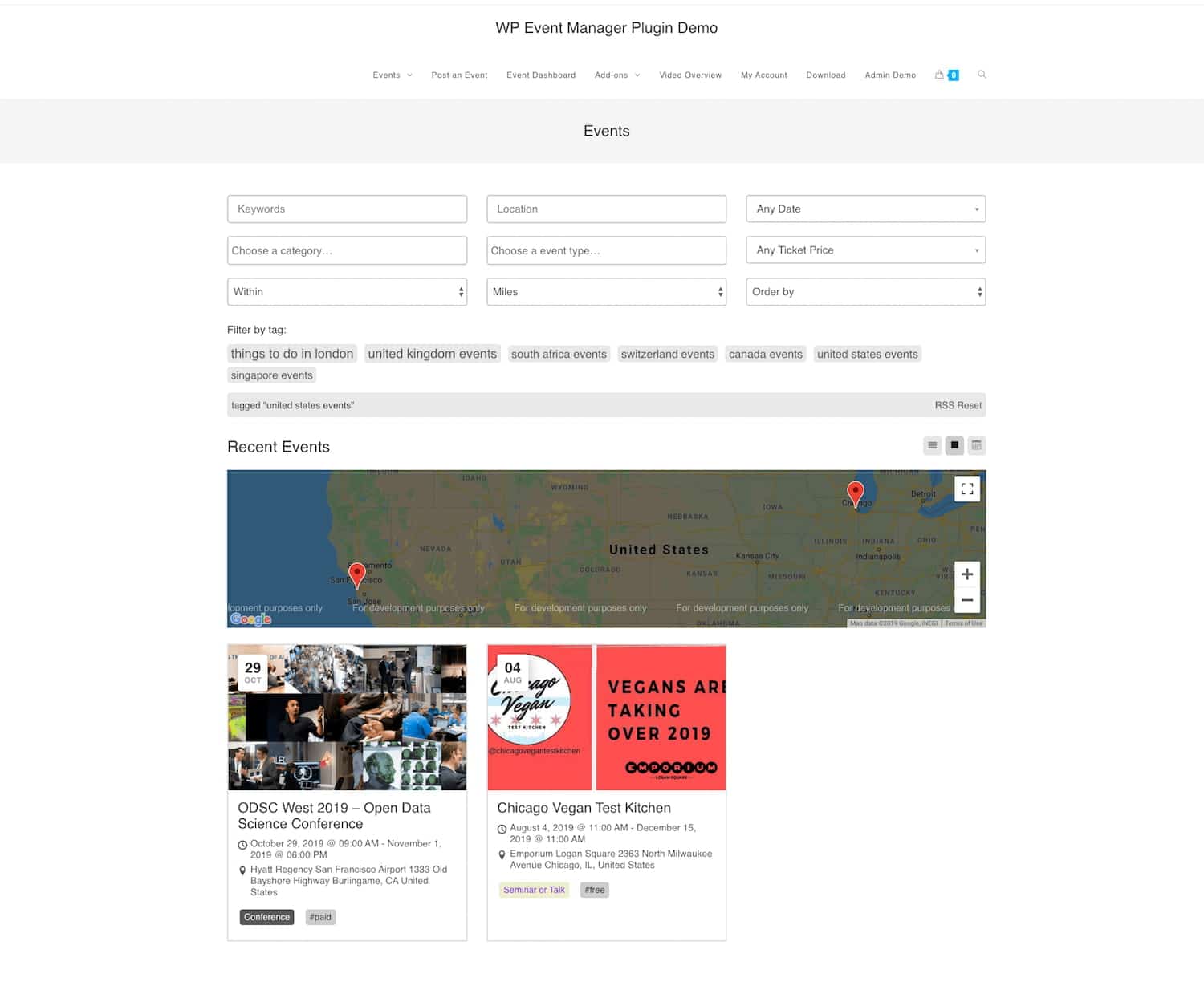Viewport: 1204px width, 990px height.
Task: Toggle the 'united states events' tag filter
Action: click(x=867, y=354)
